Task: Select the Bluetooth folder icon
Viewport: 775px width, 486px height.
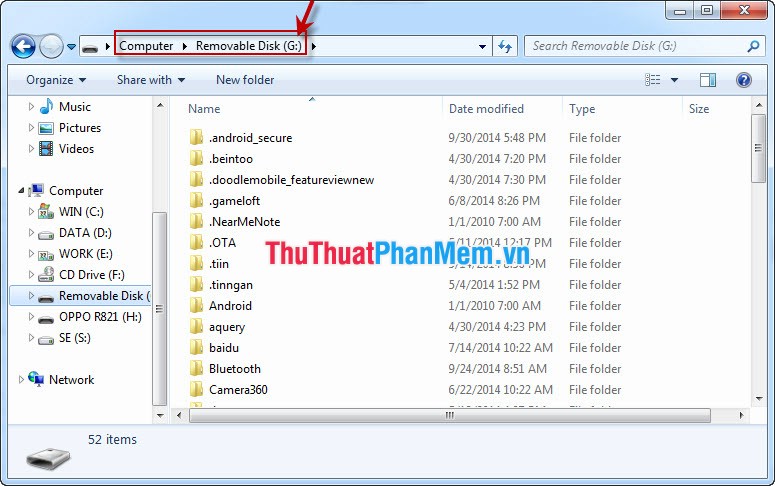Action: (196, 369)
